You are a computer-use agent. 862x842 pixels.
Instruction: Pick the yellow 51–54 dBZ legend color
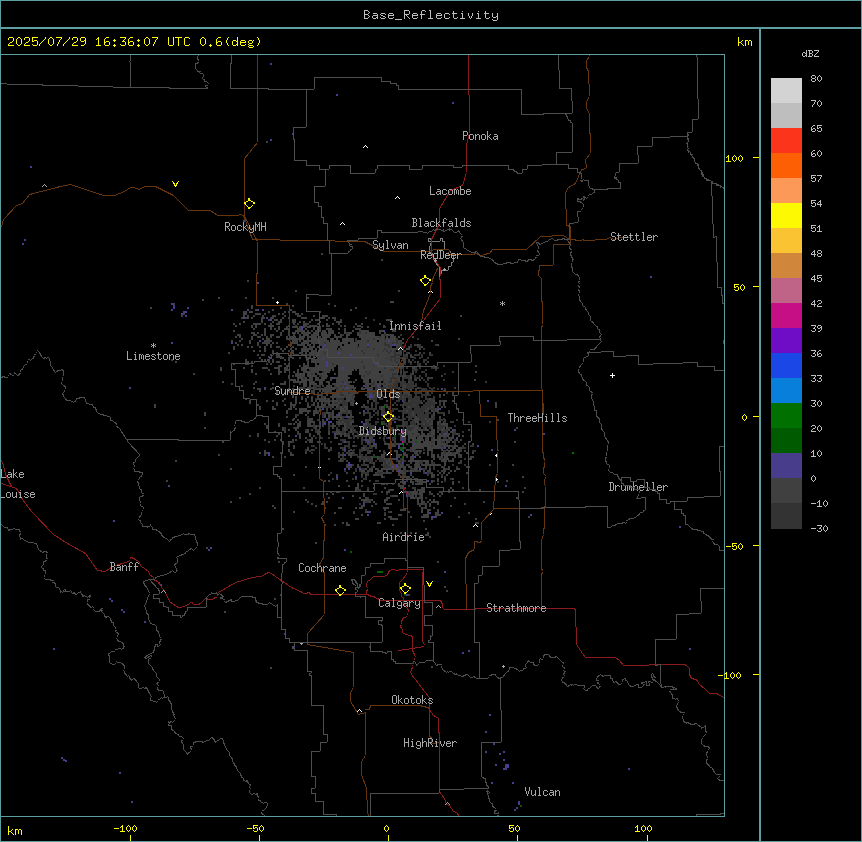pos(786,215)
